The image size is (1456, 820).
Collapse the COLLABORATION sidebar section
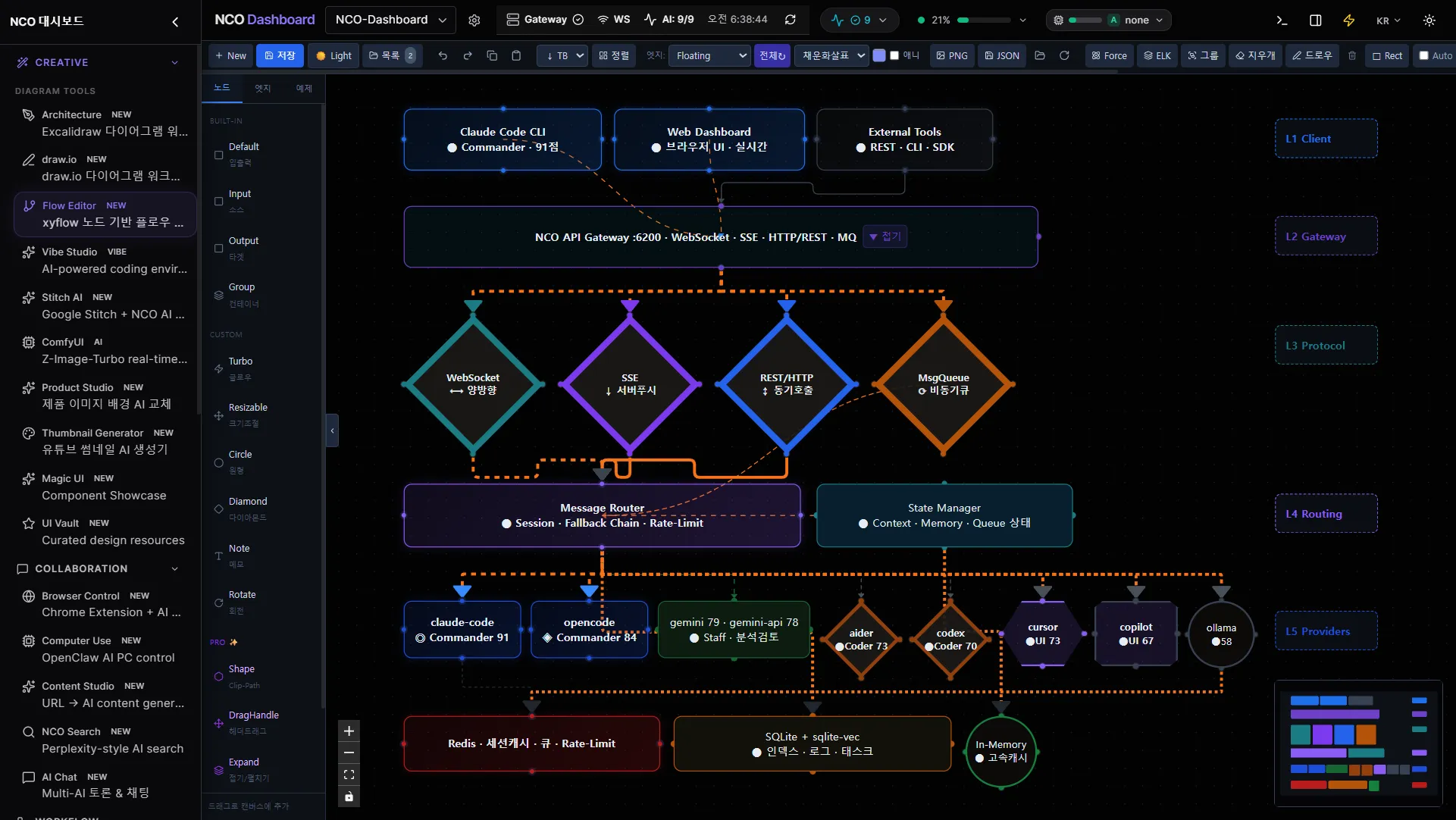coord(175,568)
